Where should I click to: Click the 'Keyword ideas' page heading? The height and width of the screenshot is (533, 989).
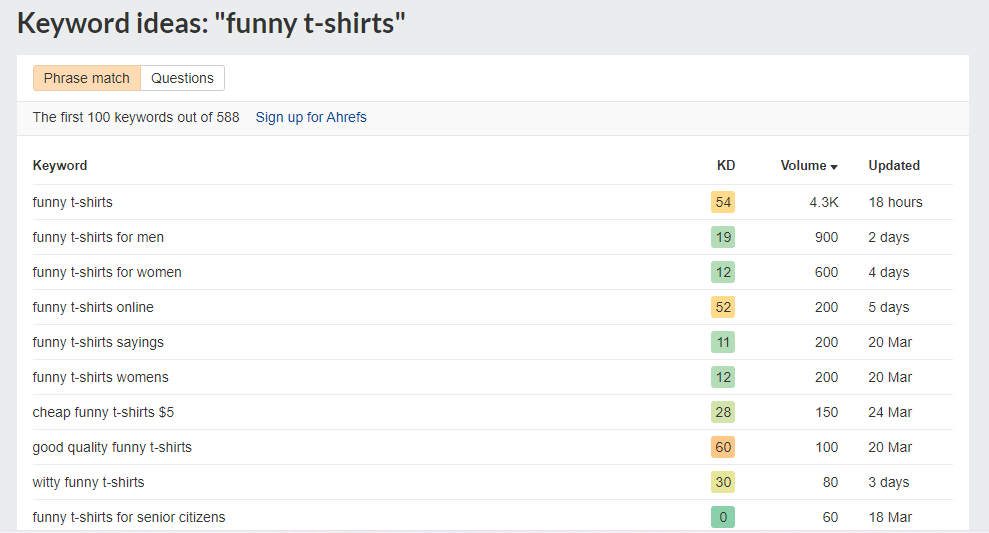[x=211, y=23]
